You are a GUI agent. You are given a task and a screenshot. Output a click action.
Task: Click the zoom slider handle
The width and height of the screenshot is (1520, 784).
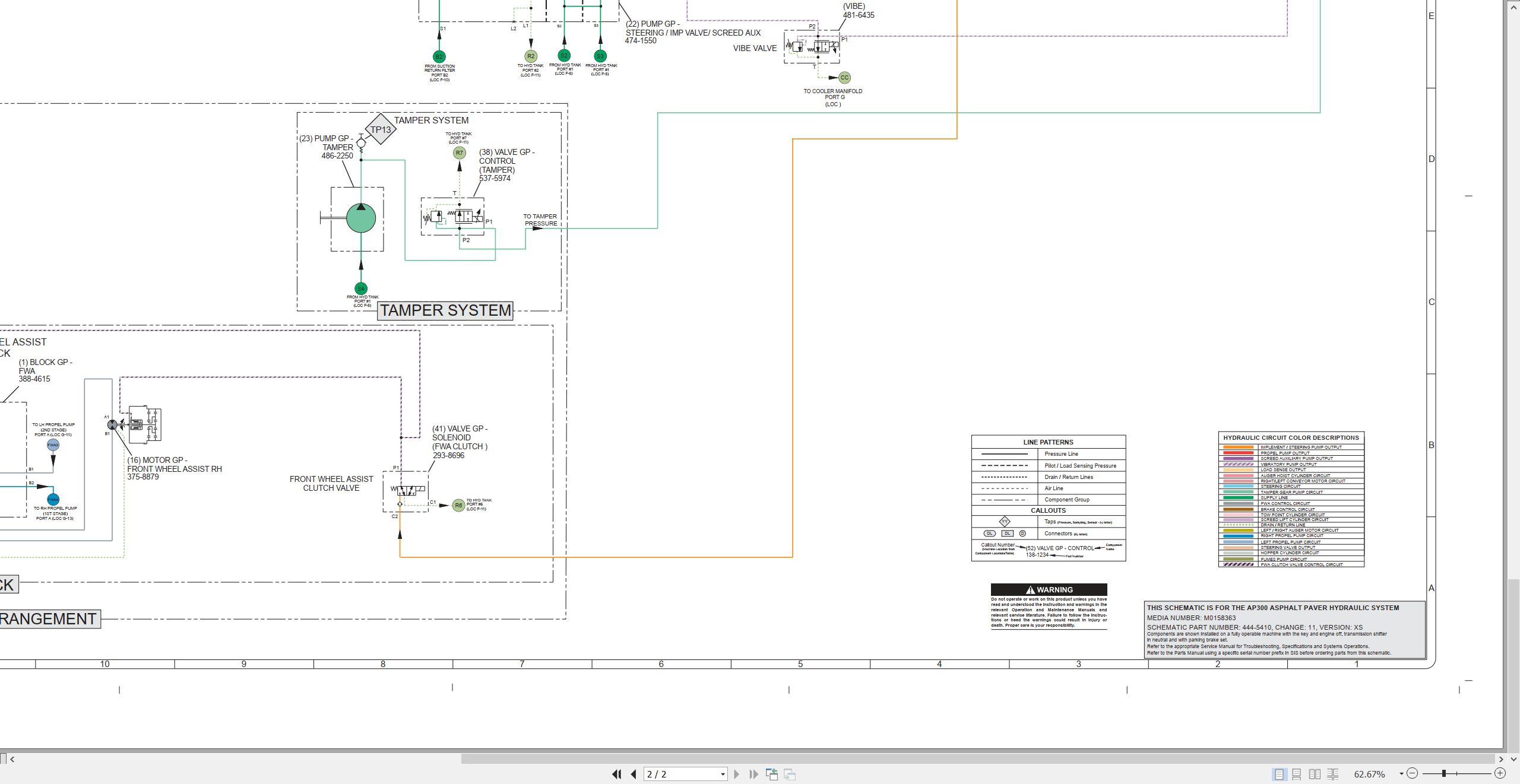pyautogui.click(x=1443, y=773)
